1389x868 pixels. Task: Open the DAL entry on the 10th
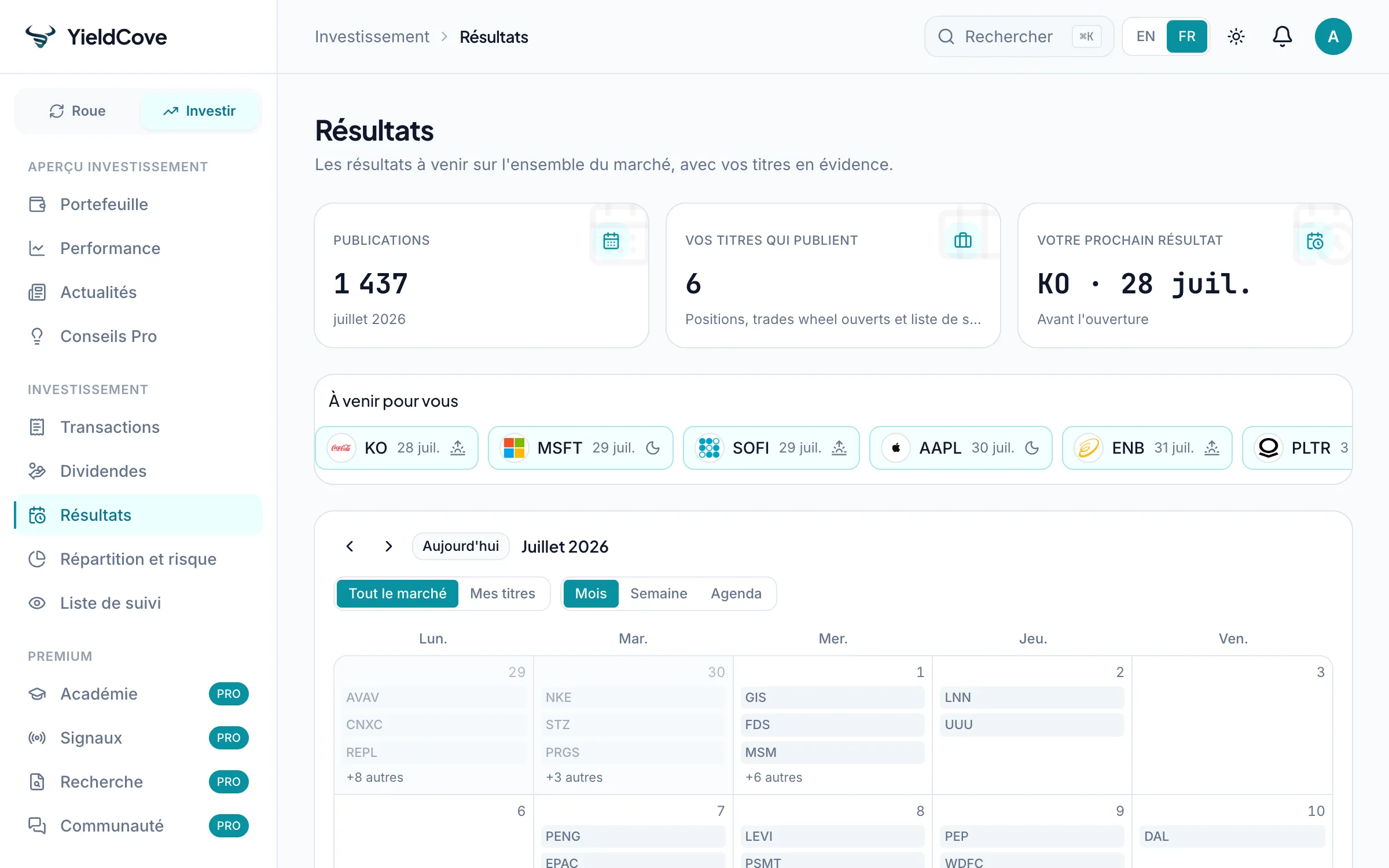[1232, 836]
